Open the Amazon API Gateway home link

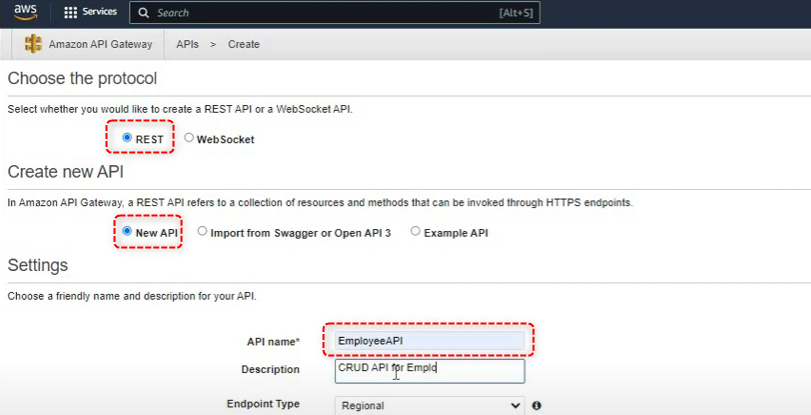[x=100, y=44]
